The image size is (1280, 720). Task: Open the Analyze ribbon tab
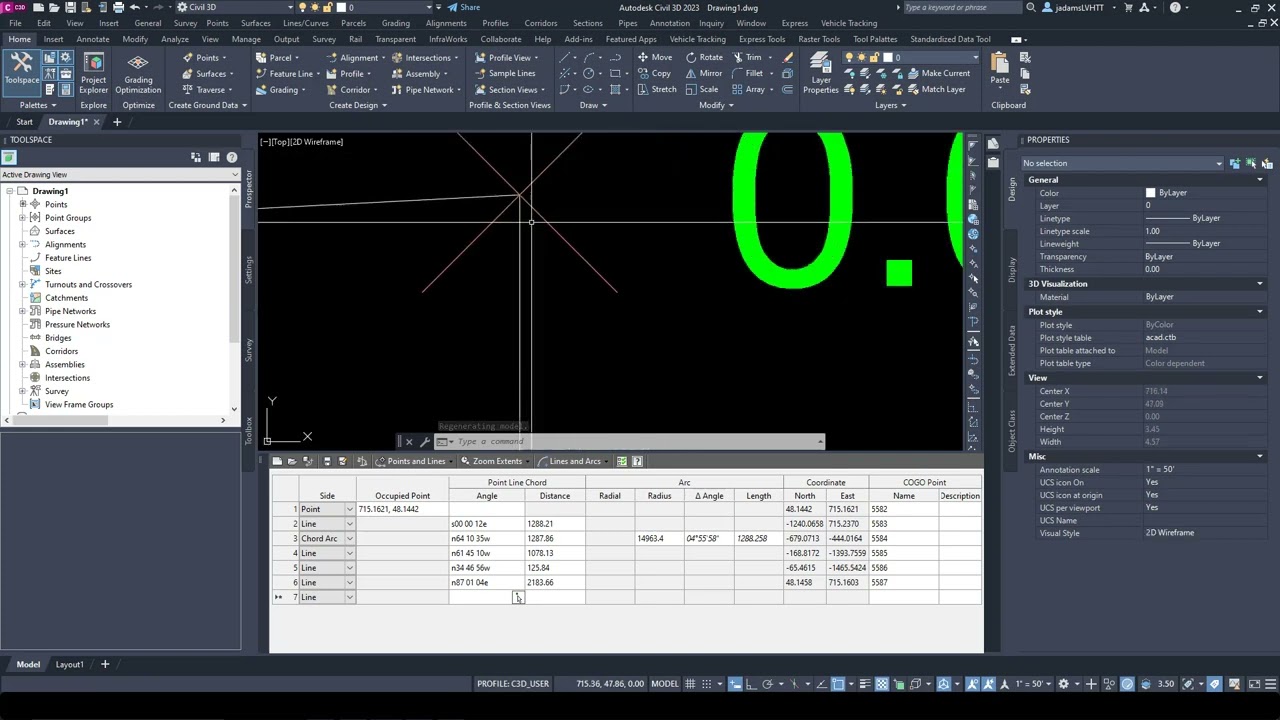(x=175, y=39)
